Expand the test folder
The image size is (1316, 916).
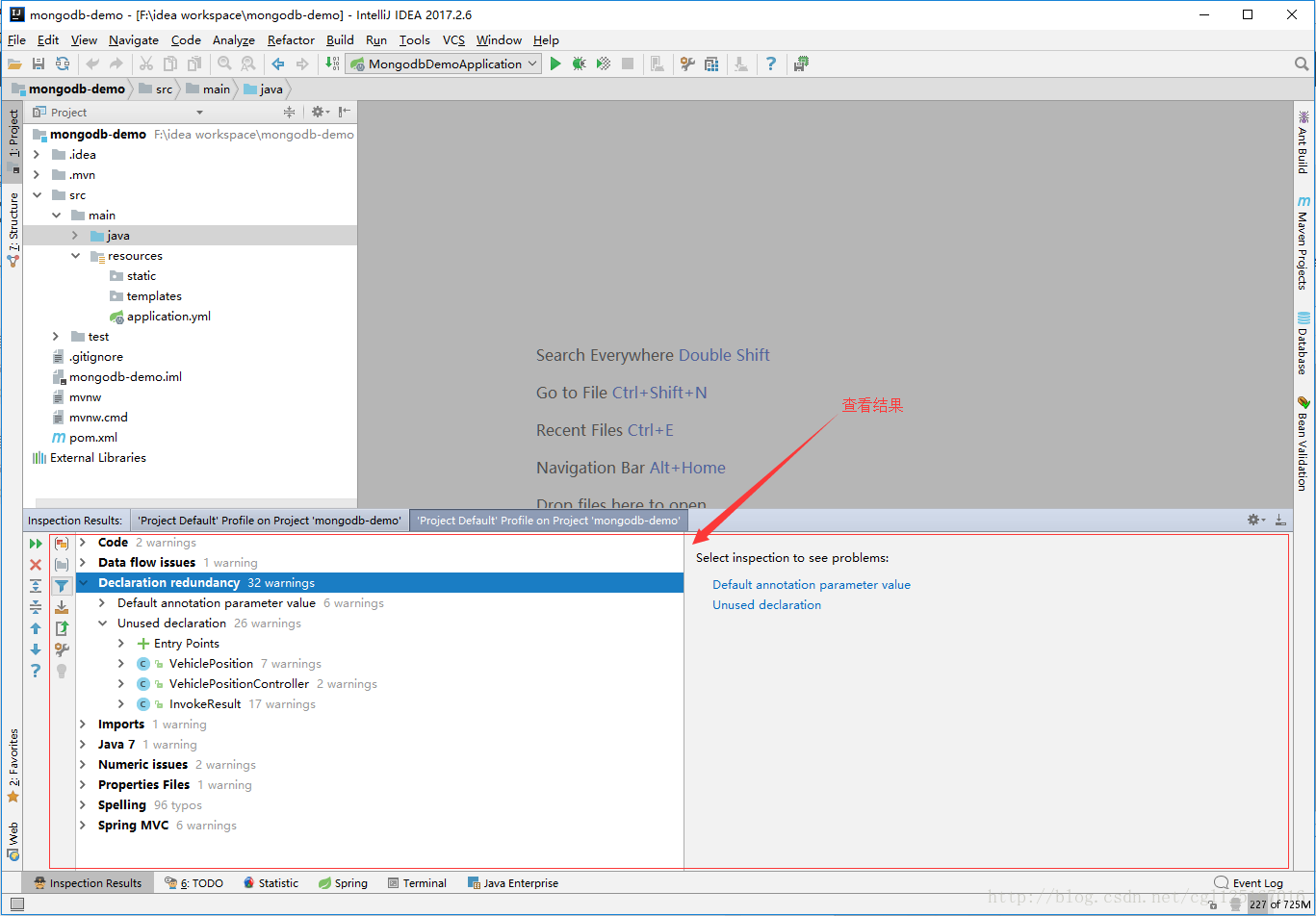[56, 337]
